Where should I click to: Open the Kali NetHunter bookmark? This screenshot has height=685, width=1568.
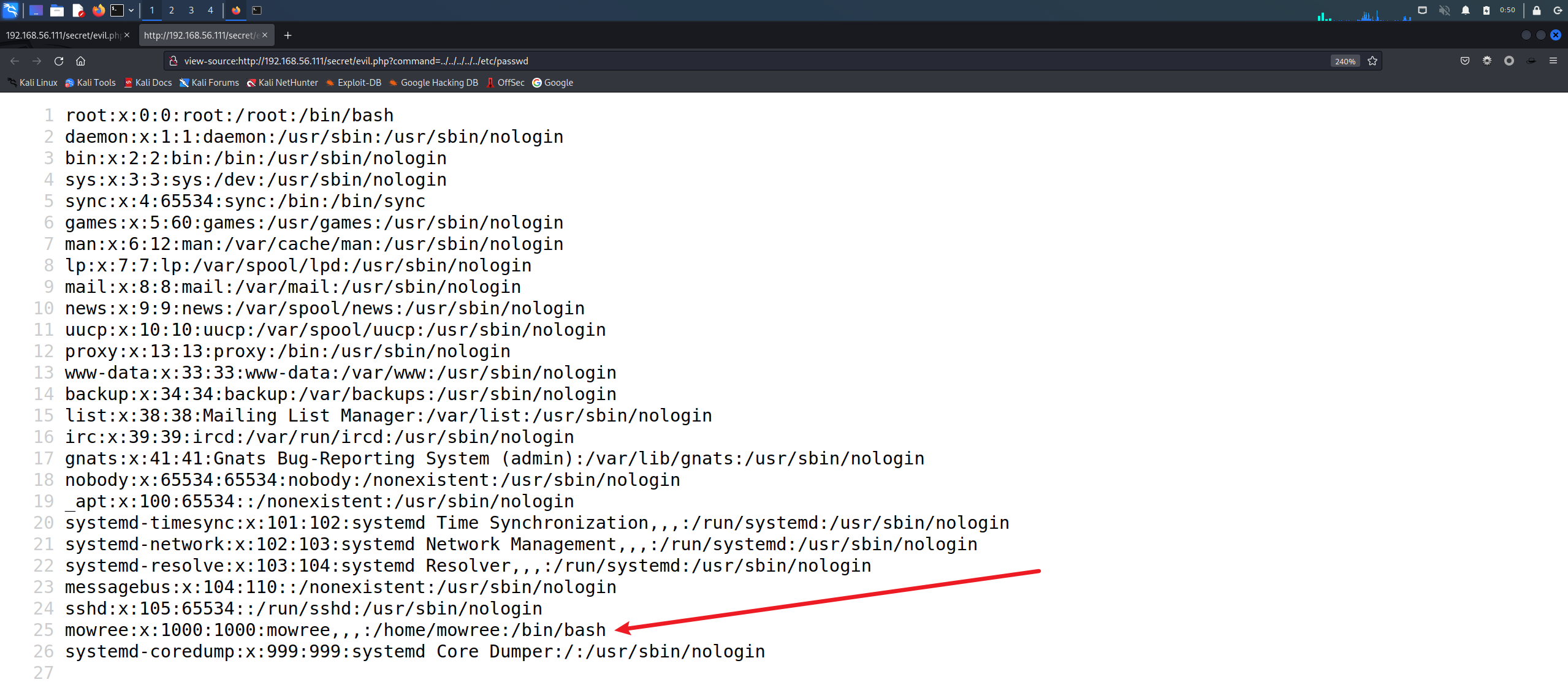(282, 82)
